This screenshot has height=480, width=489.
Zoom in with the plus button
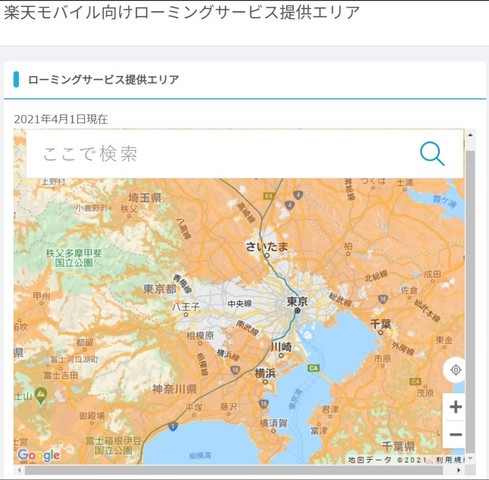(455, 407)
